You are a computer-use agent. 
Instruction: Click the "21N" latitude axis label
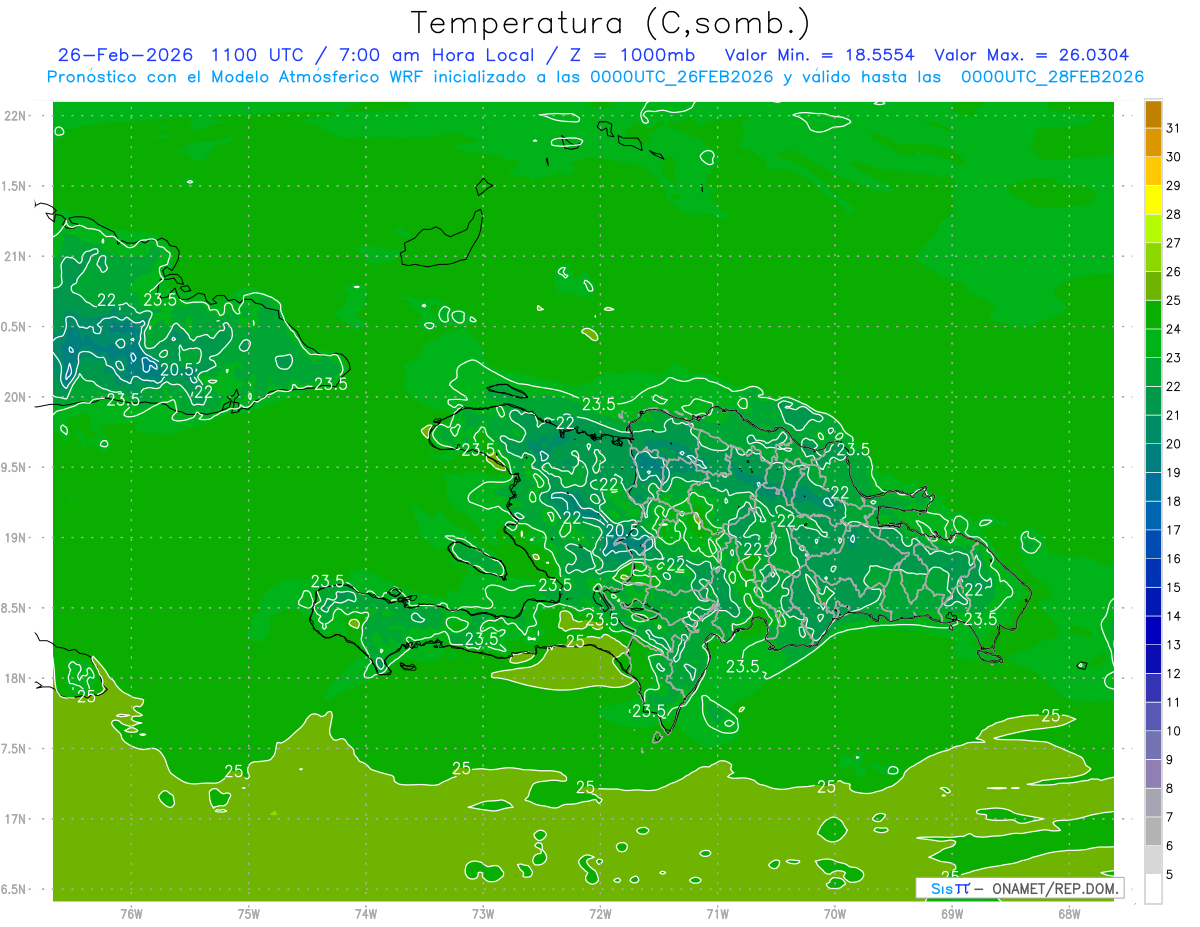click(15, 257)
